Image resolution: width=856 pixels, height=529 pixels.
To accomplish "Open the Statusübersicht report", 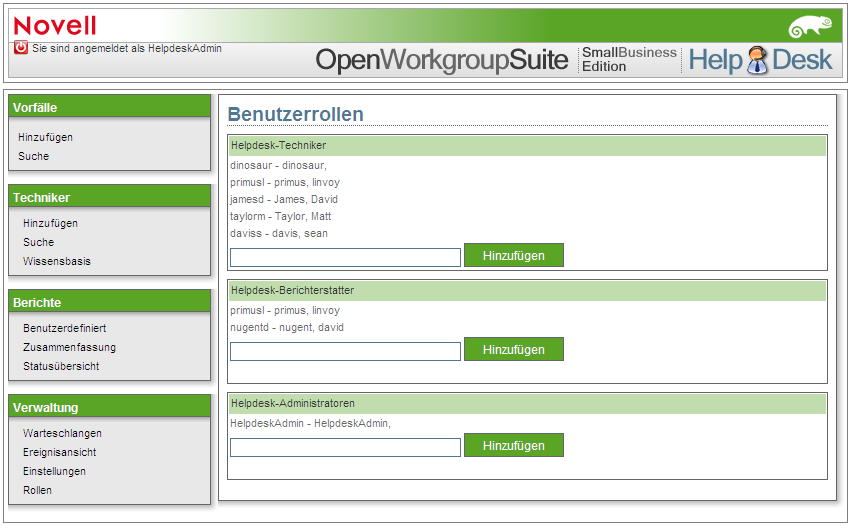I will tap(61, 366).
